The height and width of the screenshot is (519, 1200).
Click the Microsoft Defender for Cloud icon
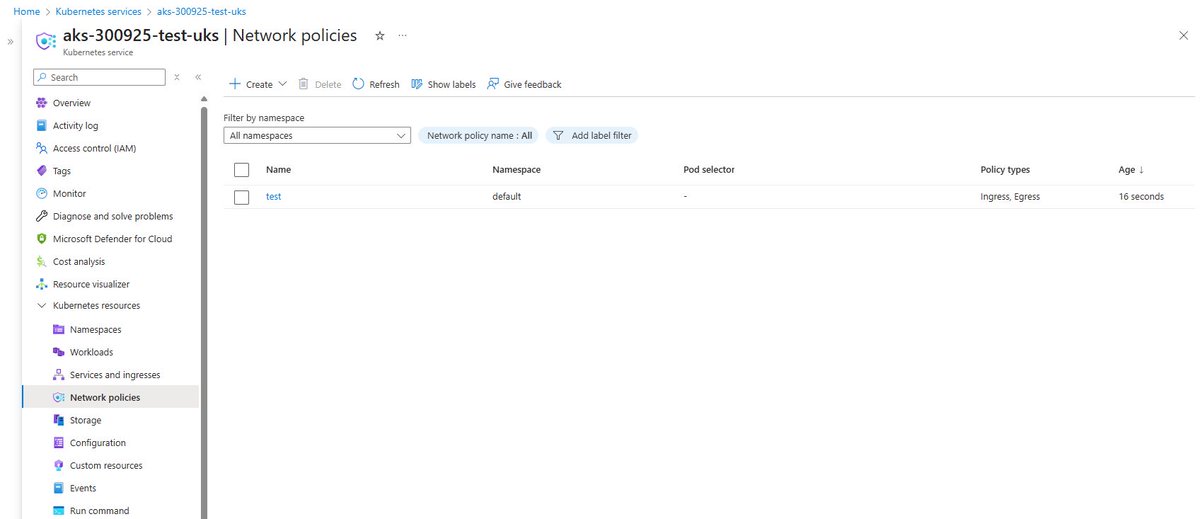(41, 239)
